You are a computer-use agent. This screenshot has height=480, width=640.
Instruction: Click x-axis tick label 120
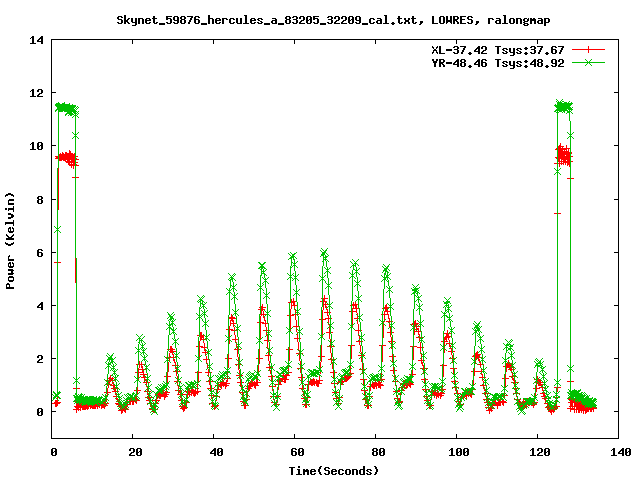point(540,452)
